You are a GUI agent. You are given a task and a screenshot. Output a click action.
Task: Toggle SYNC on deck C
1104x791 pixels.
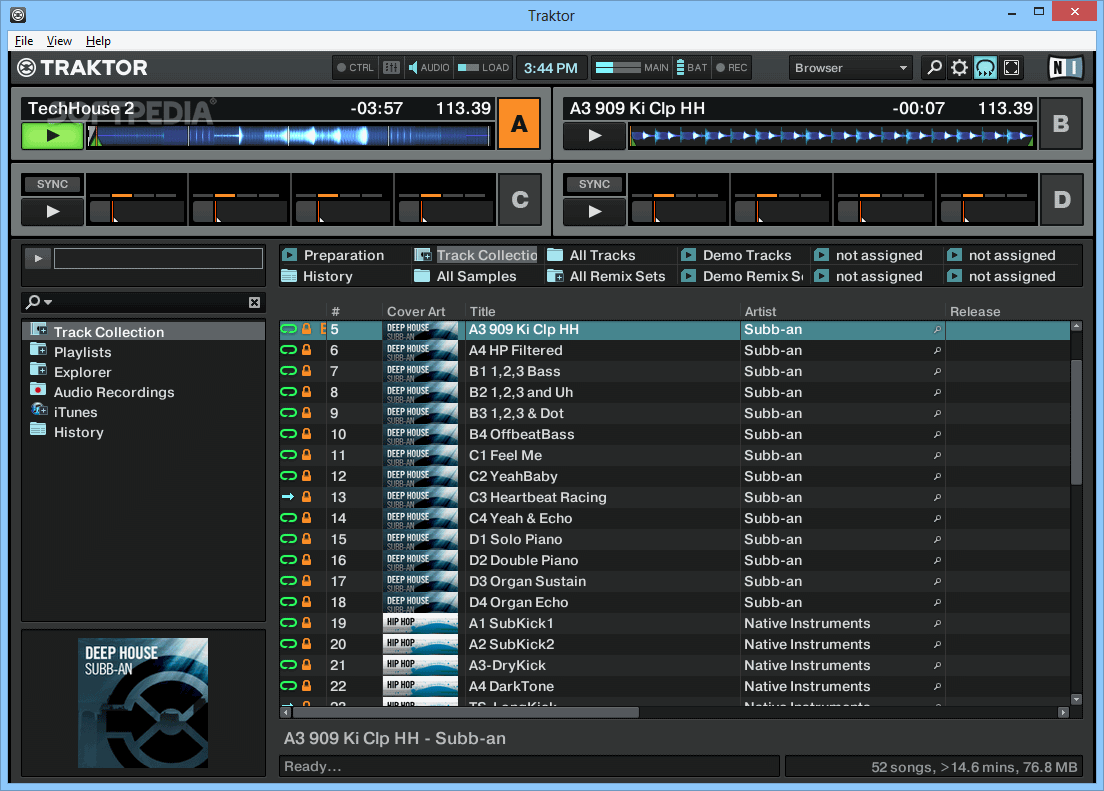click(x=53, y=184)
